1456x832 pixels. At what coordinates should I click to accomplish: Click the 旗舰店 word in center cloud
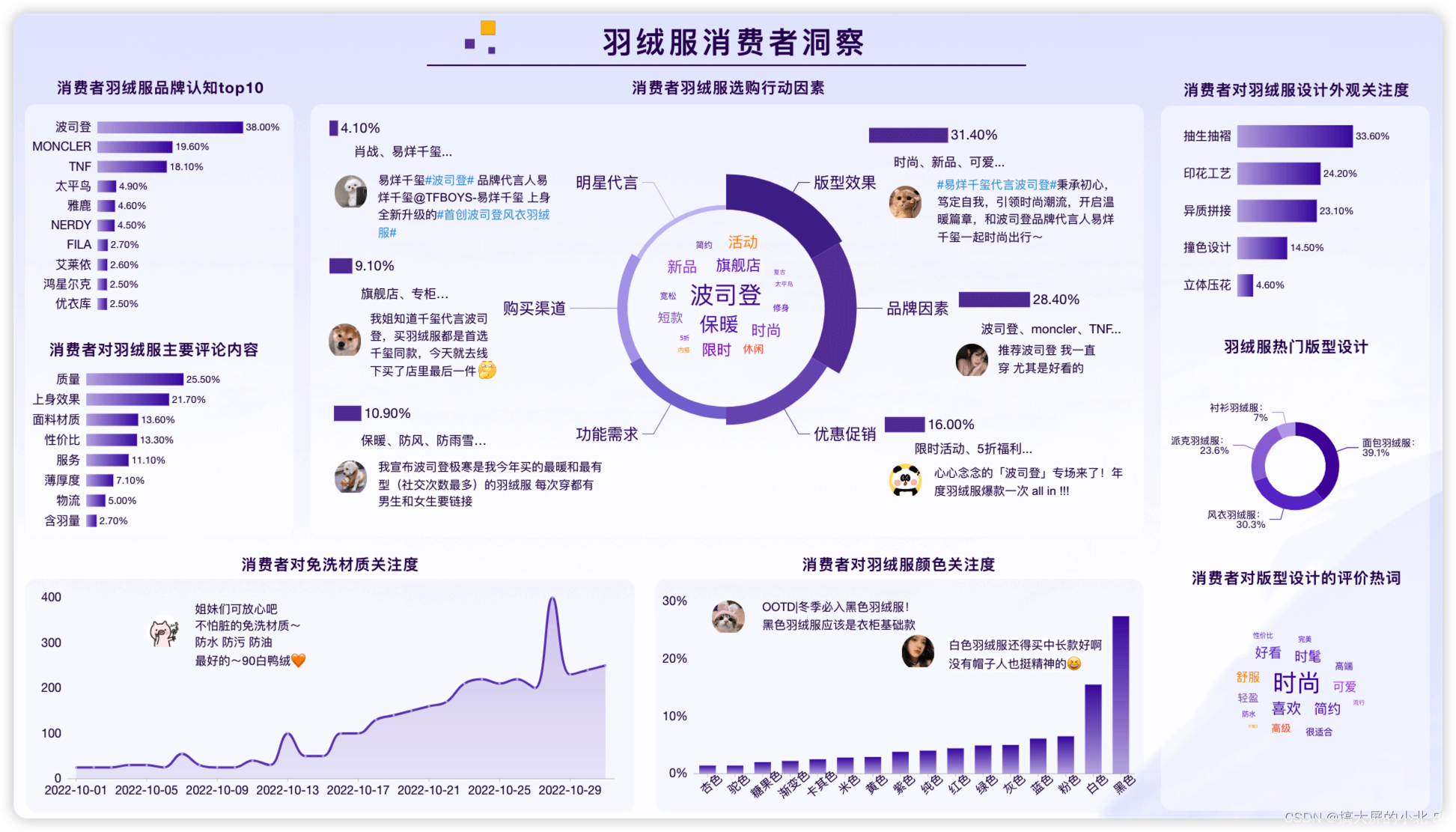[x=737, y=265]
